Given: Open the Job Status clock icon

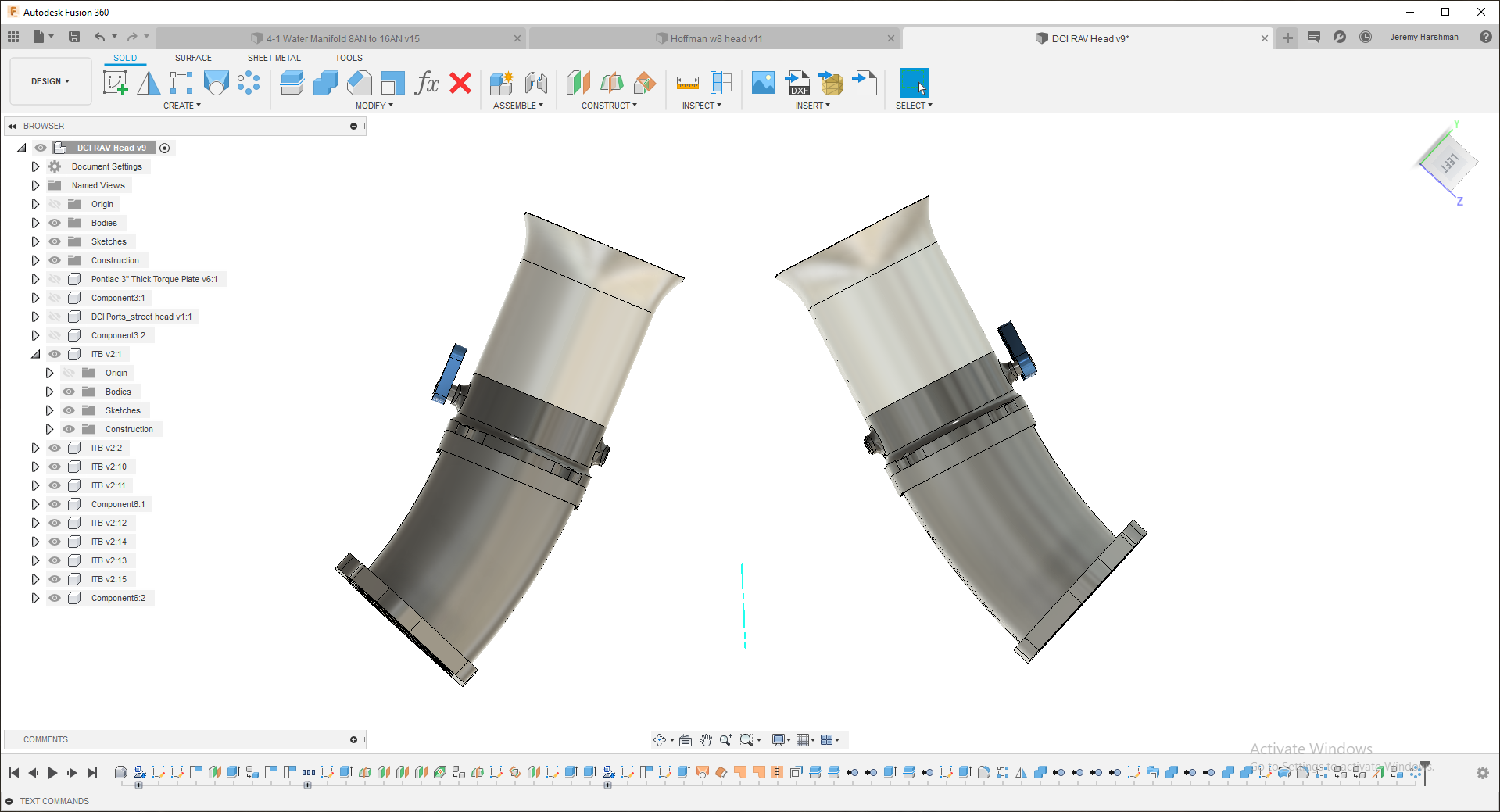Looking at the screenshot, I should click(1366, 37).
